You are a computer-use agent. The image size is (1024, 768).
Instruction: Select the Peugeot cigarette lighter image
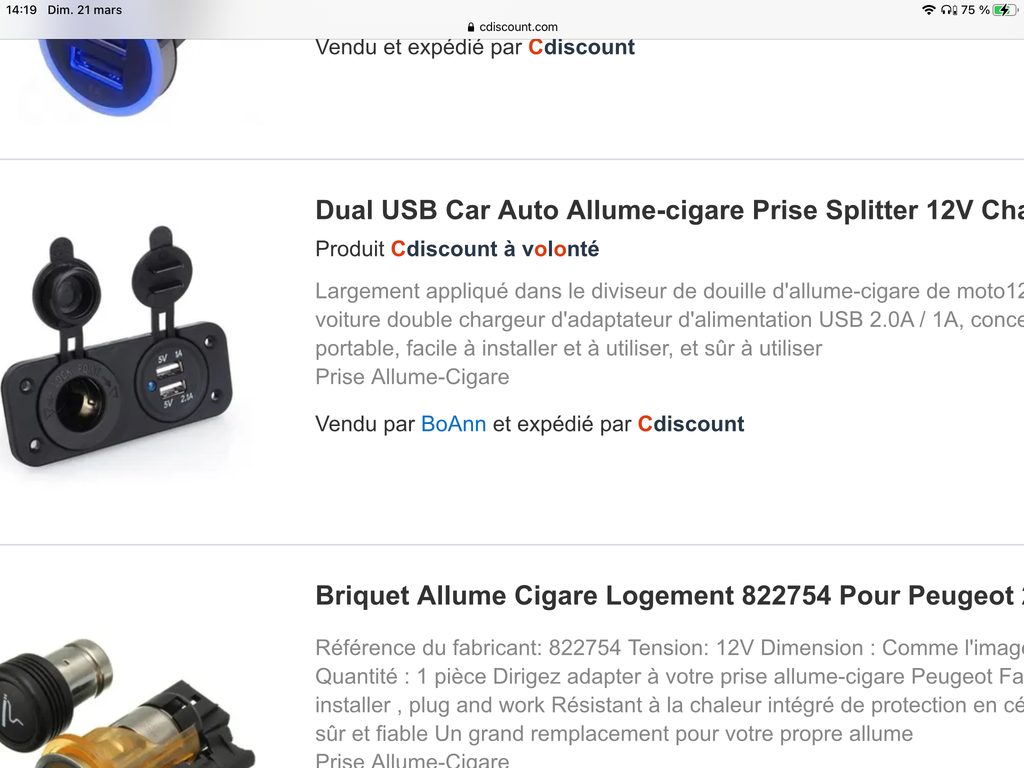click(124, 702)
